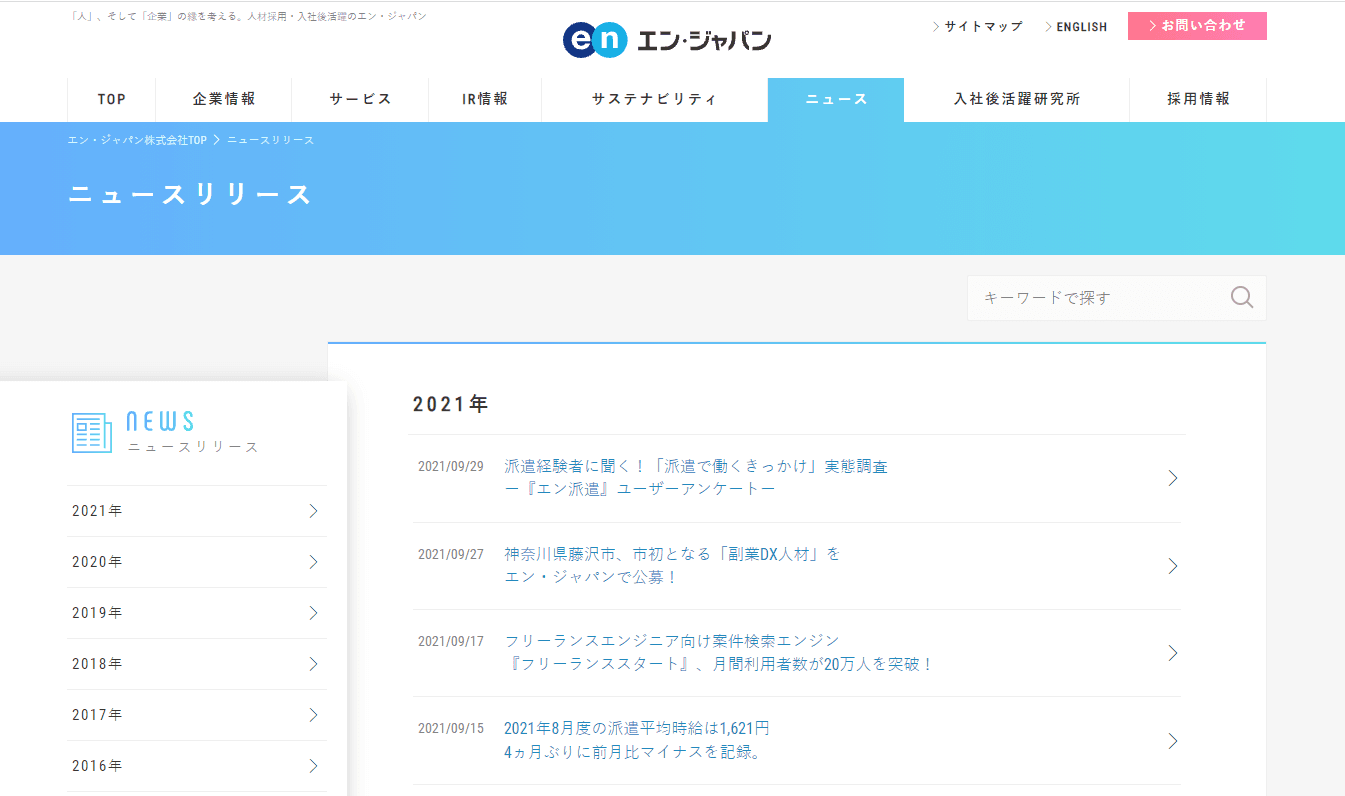Click arrow beside the 2021/09/17 news item
1345x796 pixels.
click(1173, 653)
